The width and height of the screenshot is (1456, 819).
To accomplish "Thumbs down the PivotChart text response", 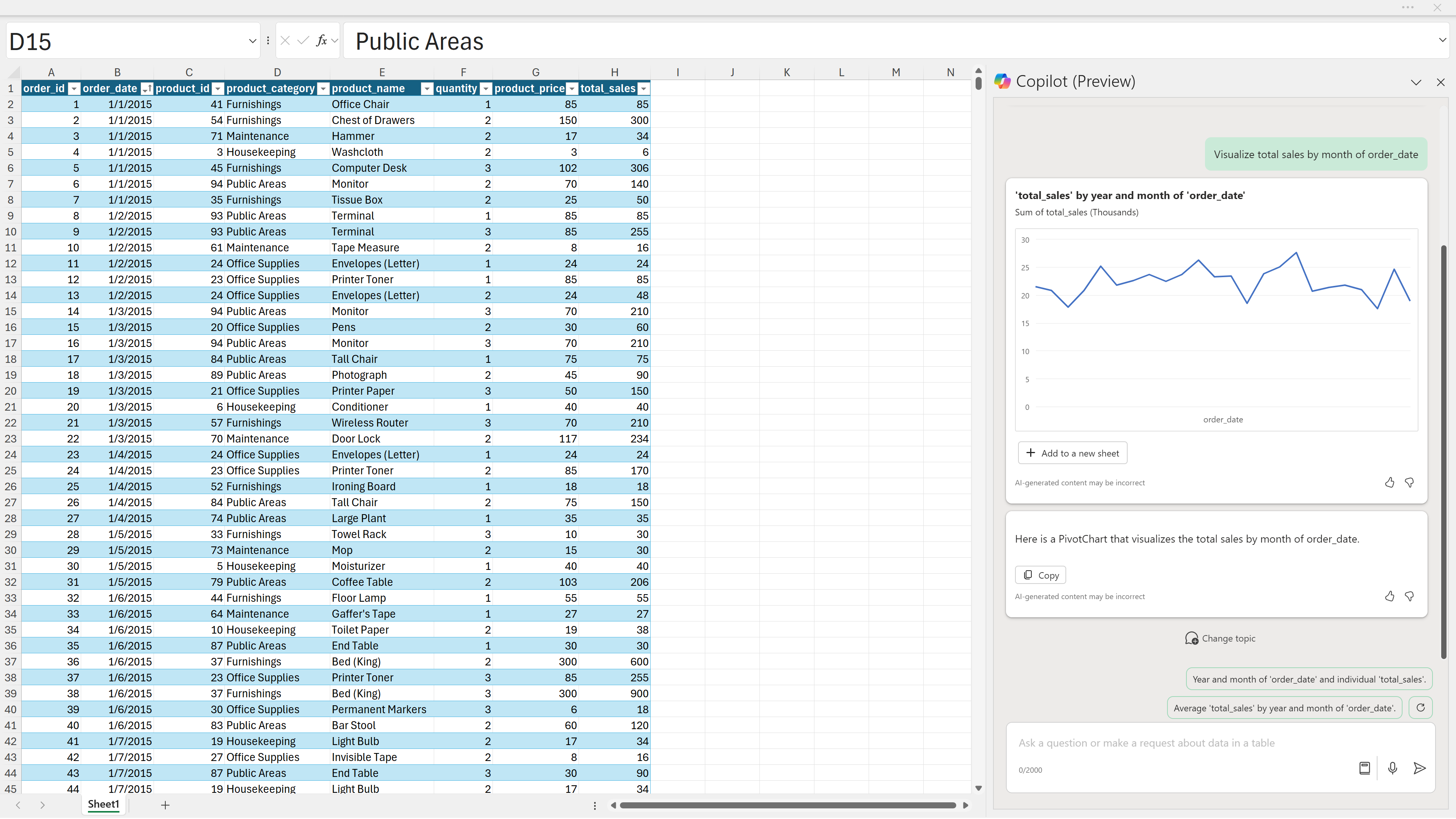I will (x=1409, y=597).
